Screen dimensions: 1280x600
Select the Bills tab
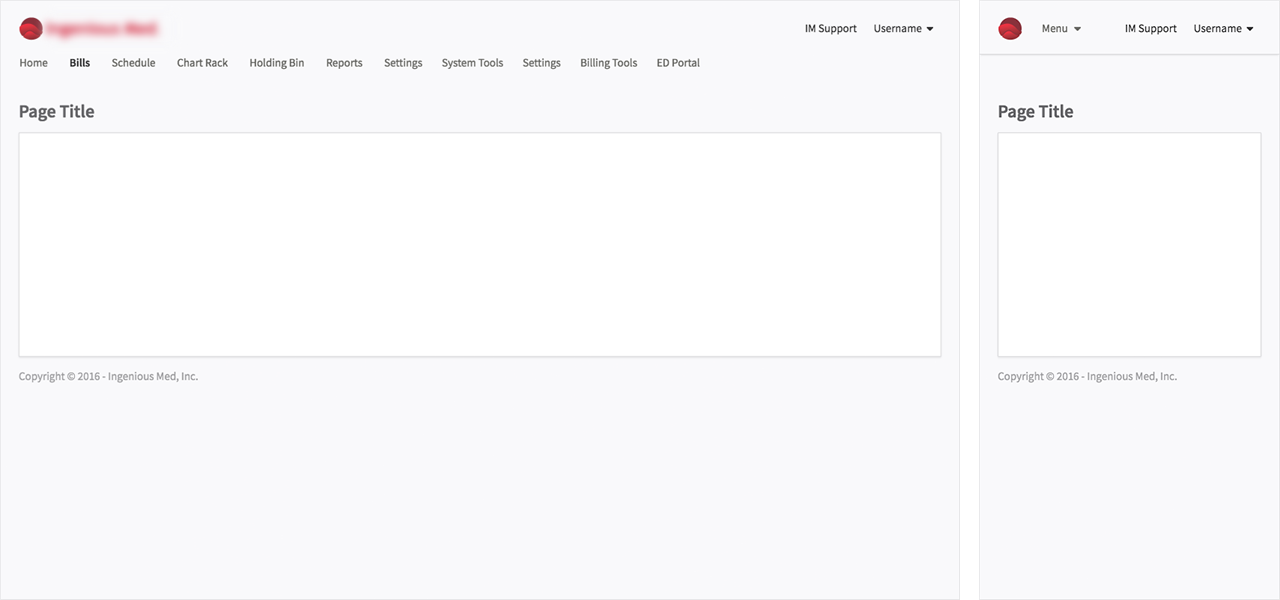pos(79,62)
